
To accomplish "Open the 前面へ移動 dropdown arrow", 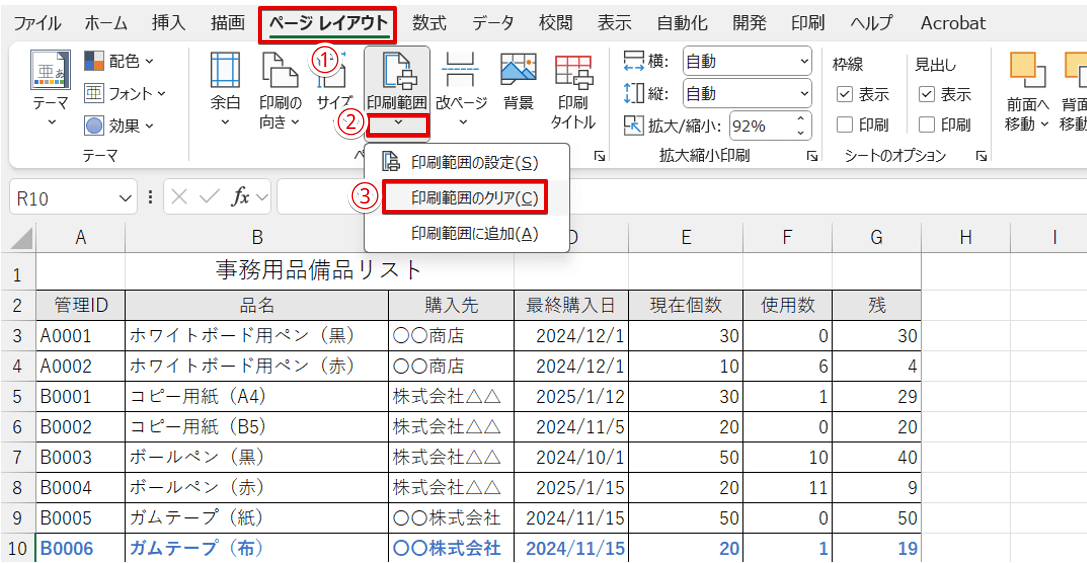I will coord(1045,125).
